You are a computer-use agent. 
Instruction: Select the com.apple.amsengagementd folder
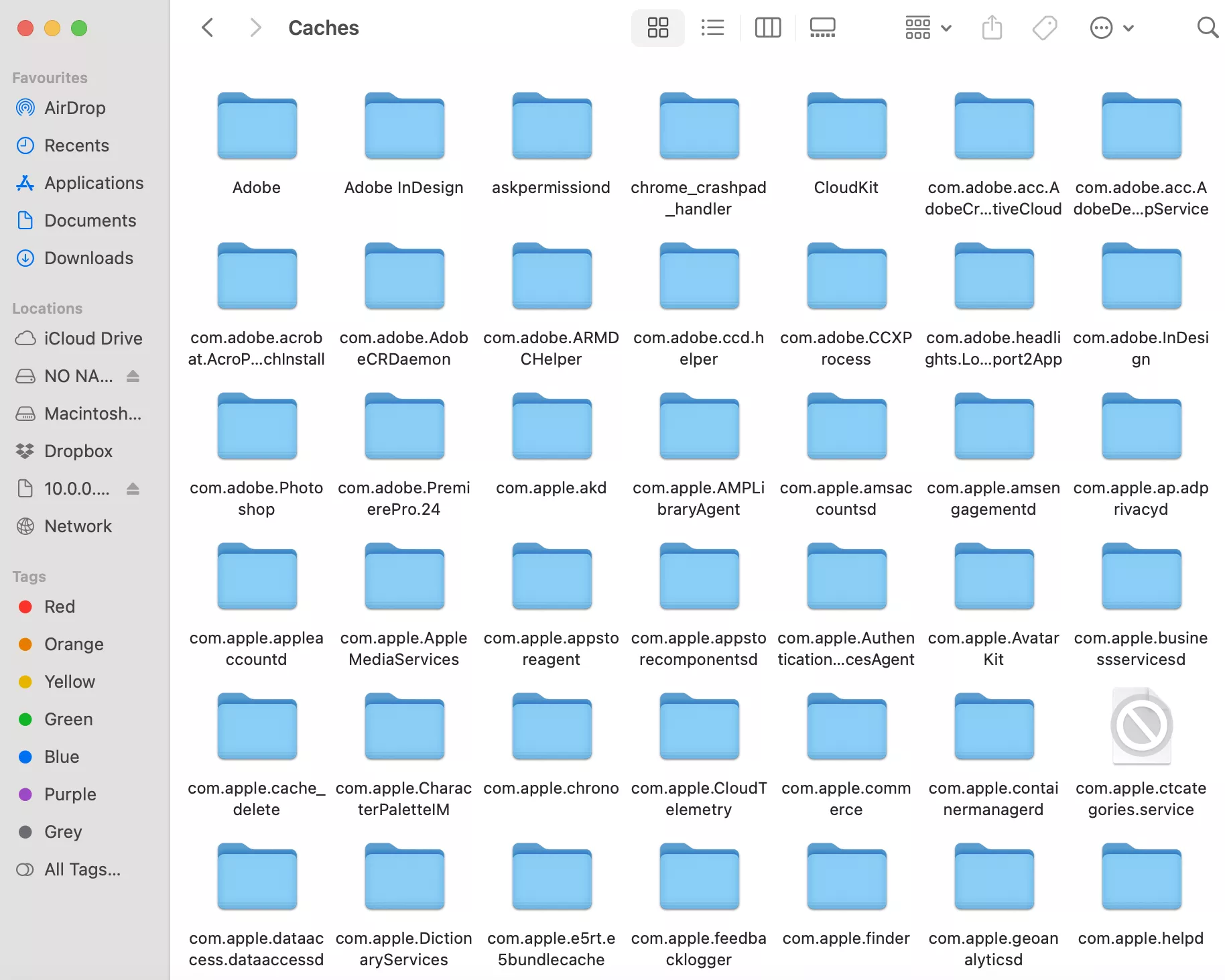994,426
